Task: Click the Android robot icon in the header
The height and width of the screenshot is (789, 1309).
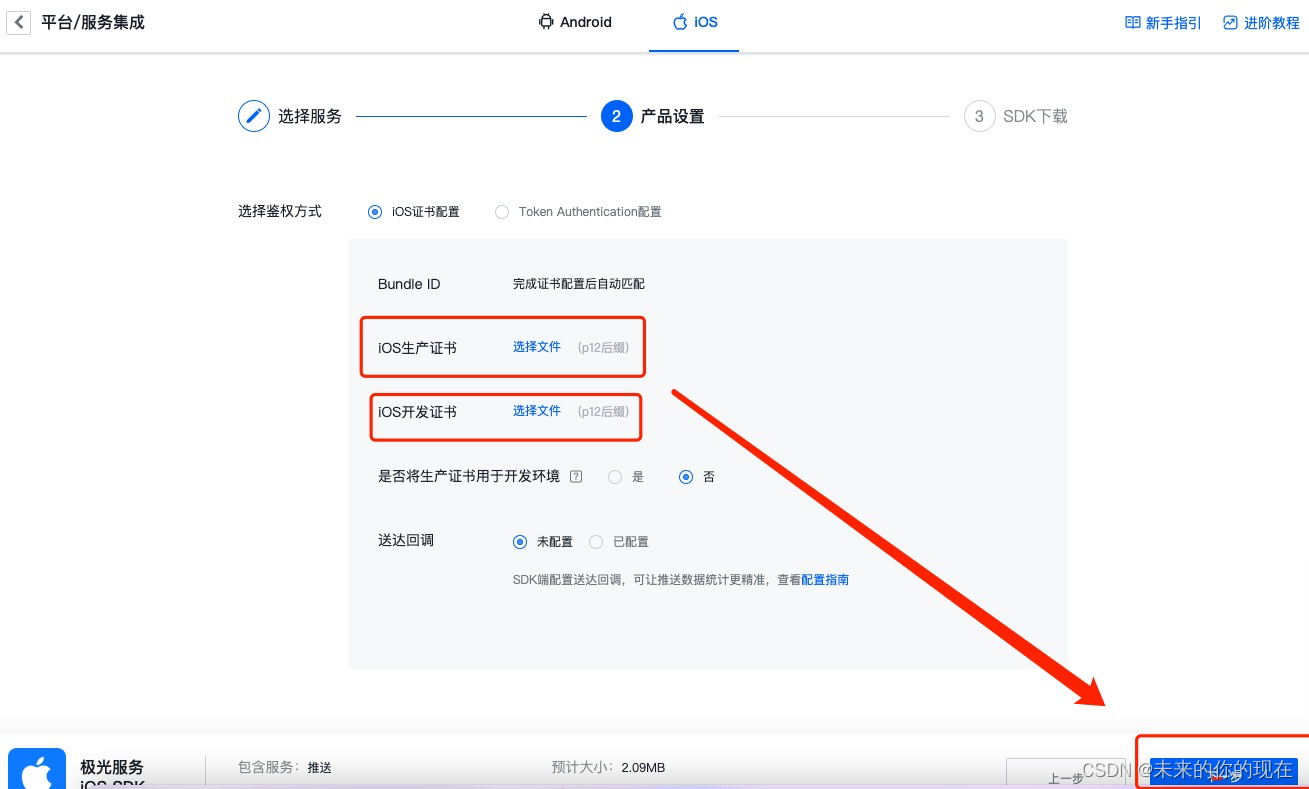Action: point(546,21)
